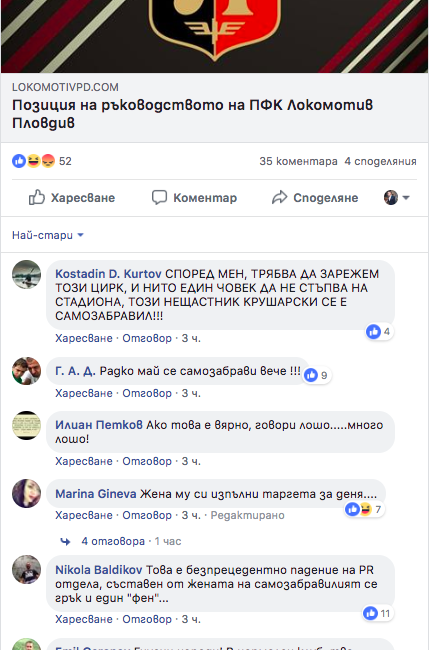Click reactions badge on Marina Gineva's comment
The image size is (435, 650).
(x=365, y=509)
